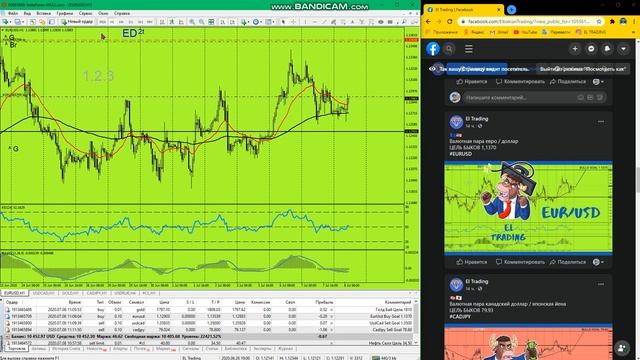
Task: Open the periodicity clock dropdown in toolbar
Action: (x=258, y=22)
